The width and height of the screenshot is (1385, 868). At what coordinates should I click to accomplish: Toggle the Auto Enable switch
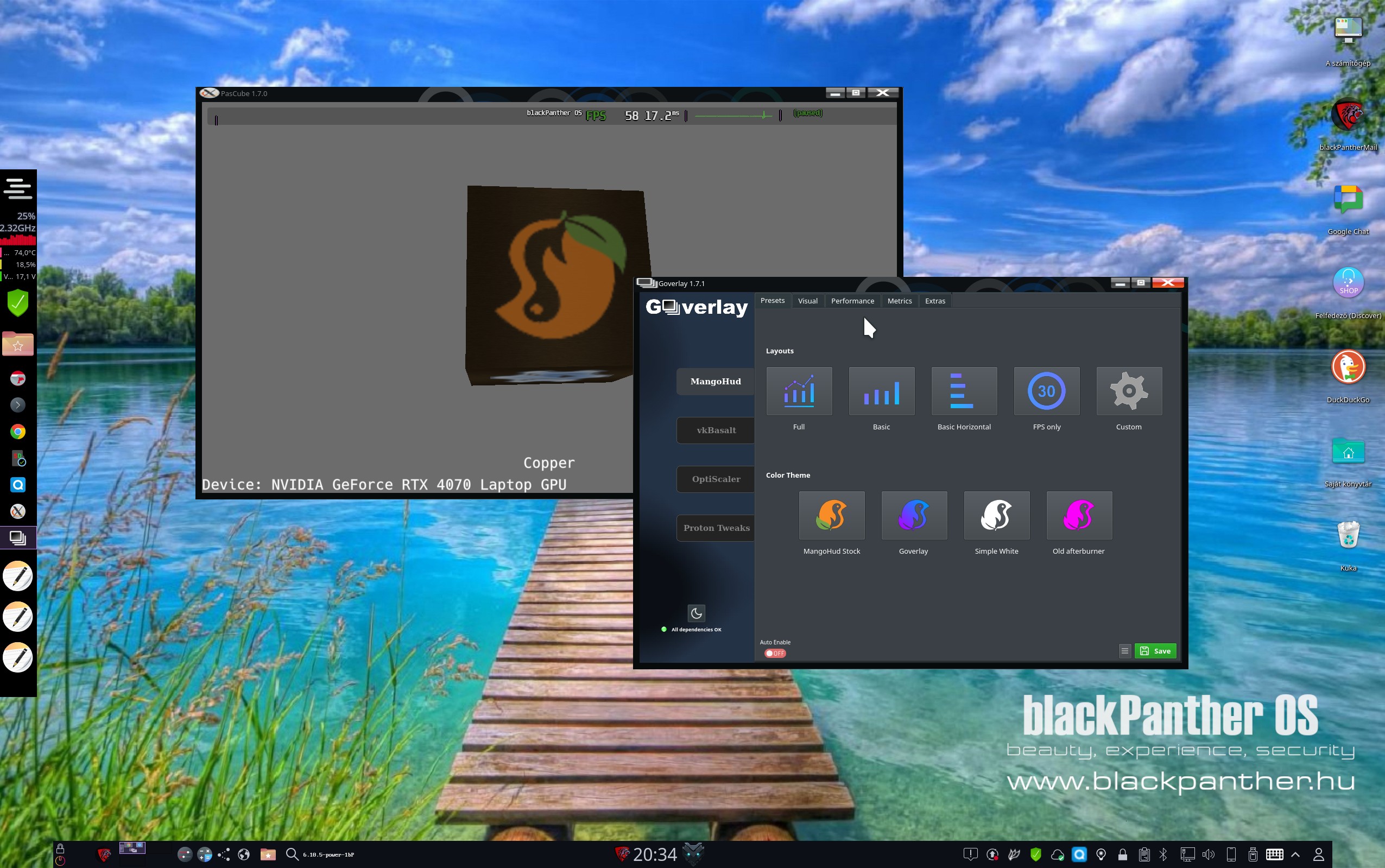click(775, 653)
